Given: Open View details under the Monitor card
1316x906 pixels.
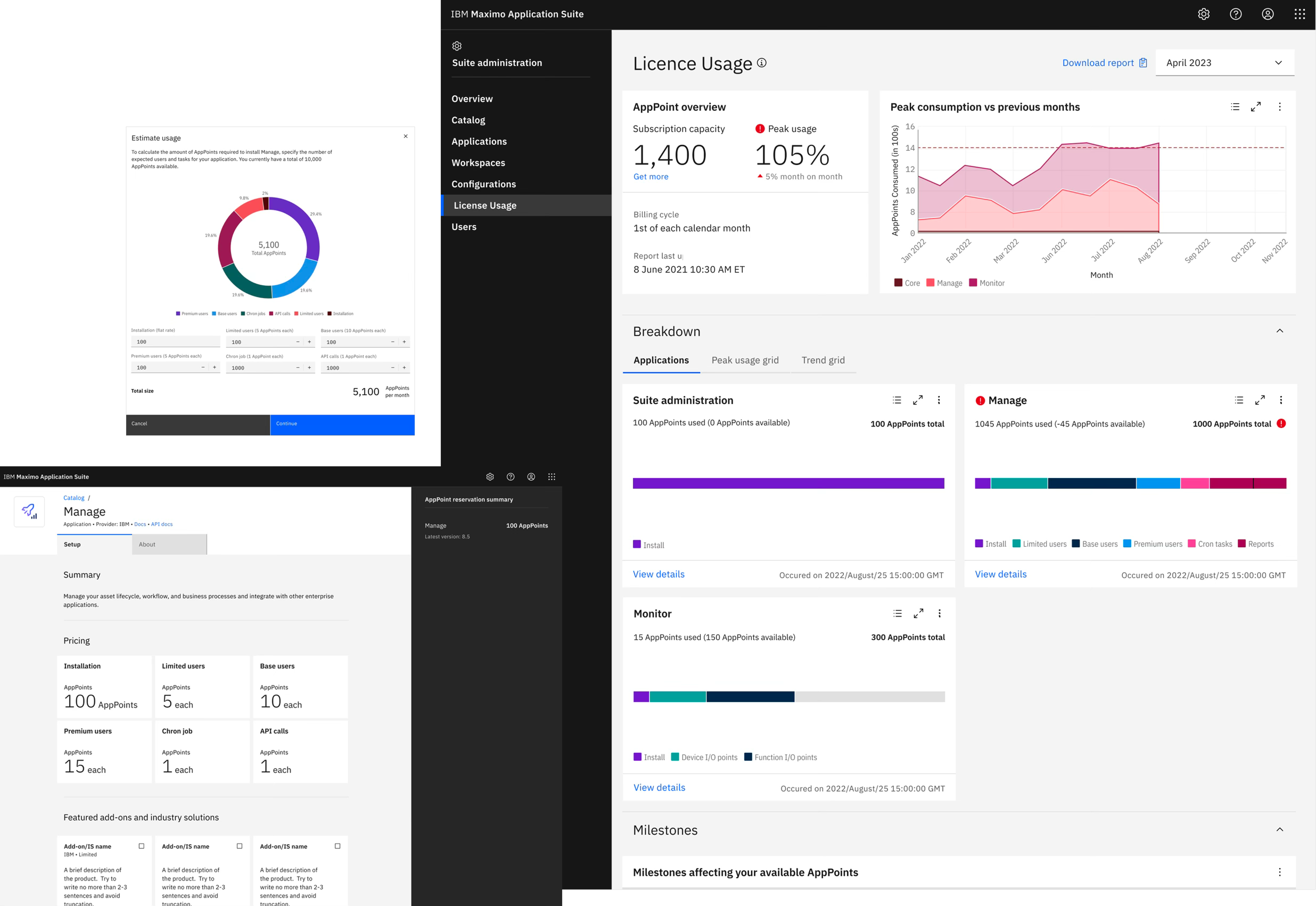Looking at the screenshot, I should (659, 787).
